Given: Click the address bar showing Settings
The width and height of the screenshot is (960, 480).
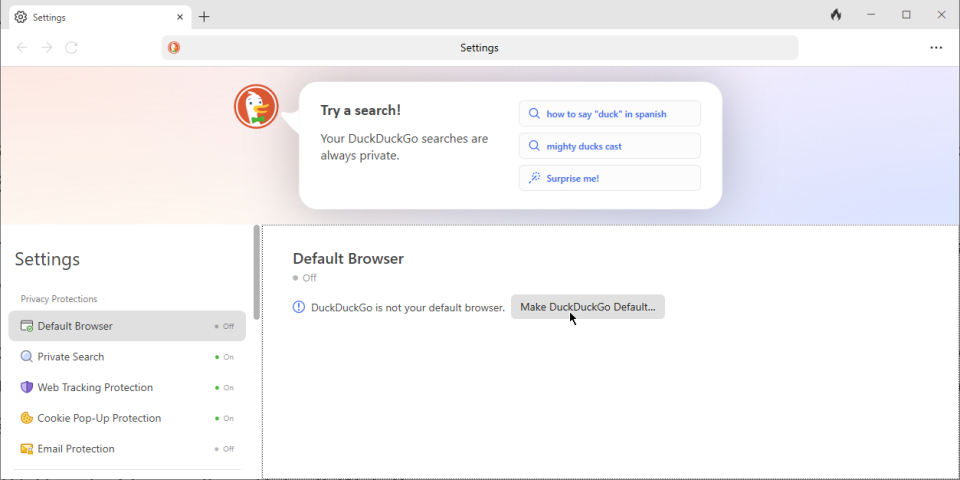Looking at the screenshot, I should point(479,48).
